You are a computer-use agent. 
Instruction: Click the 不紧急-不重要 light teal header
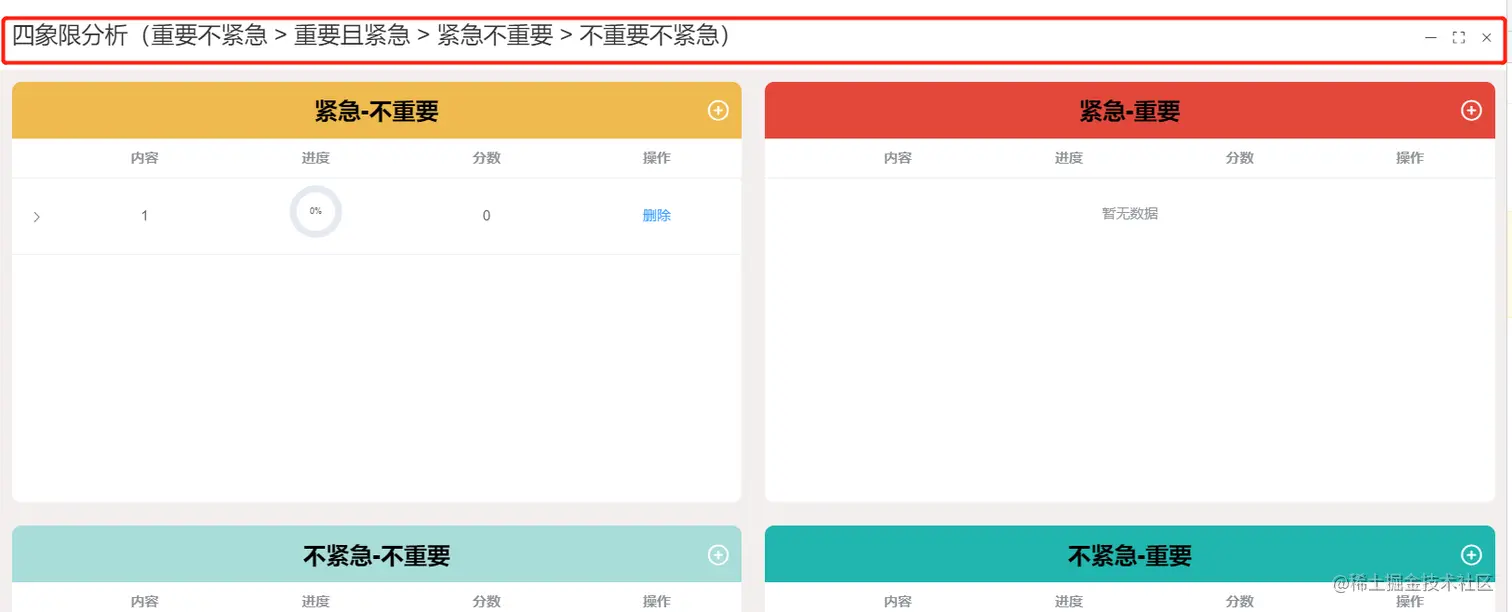coord(377,554)
